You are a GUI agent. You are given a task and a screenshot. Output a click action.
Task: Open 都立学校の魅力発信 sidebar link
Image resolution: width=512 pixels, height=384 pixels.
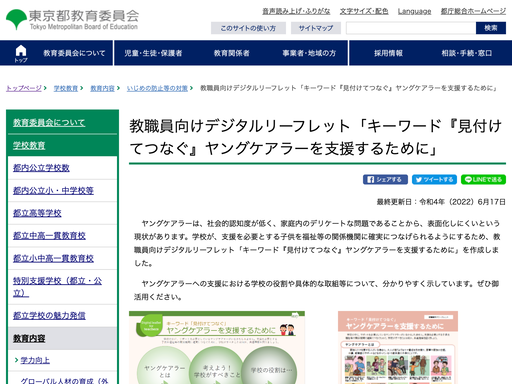click(x=49, y=315)
